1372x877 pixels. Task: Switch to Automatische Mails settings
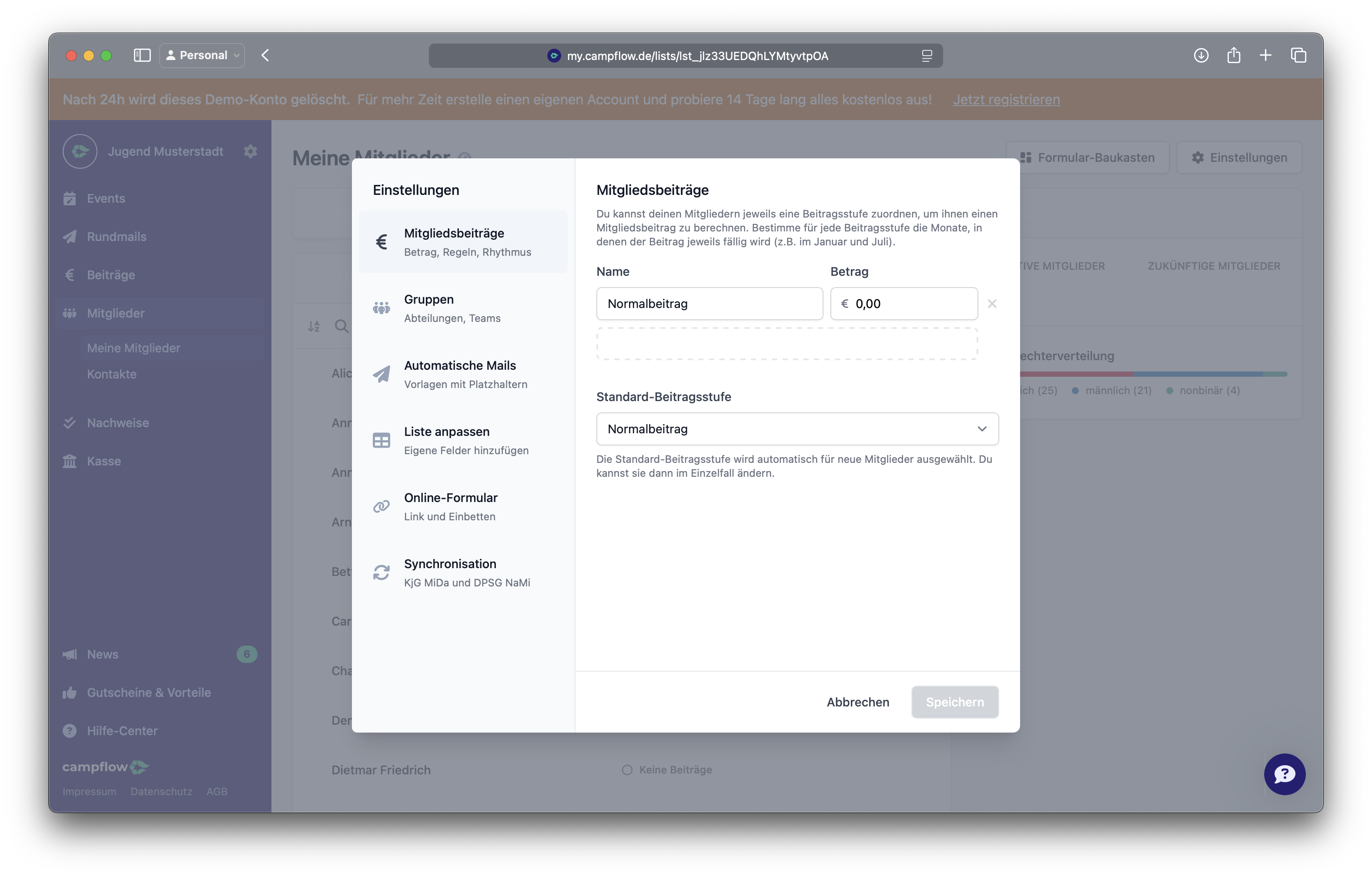click(x=463, y=375)
